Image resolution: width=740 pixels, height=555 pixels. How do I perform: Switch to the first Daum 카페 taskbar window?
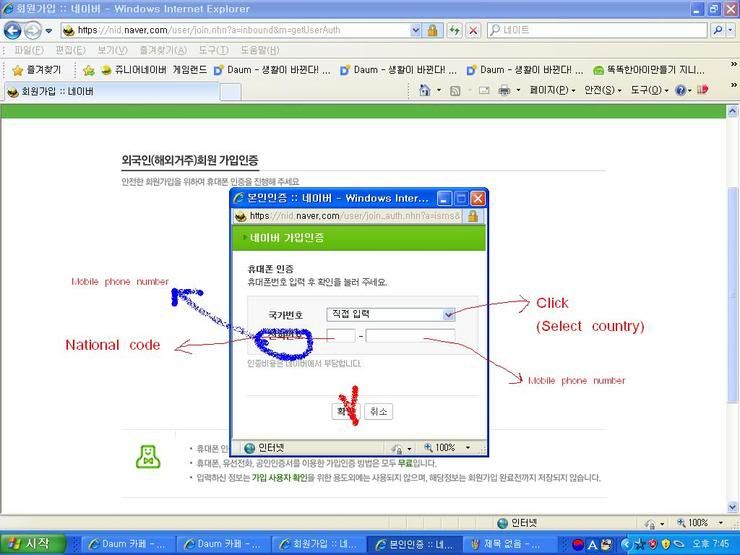click(x=128, y=544)
